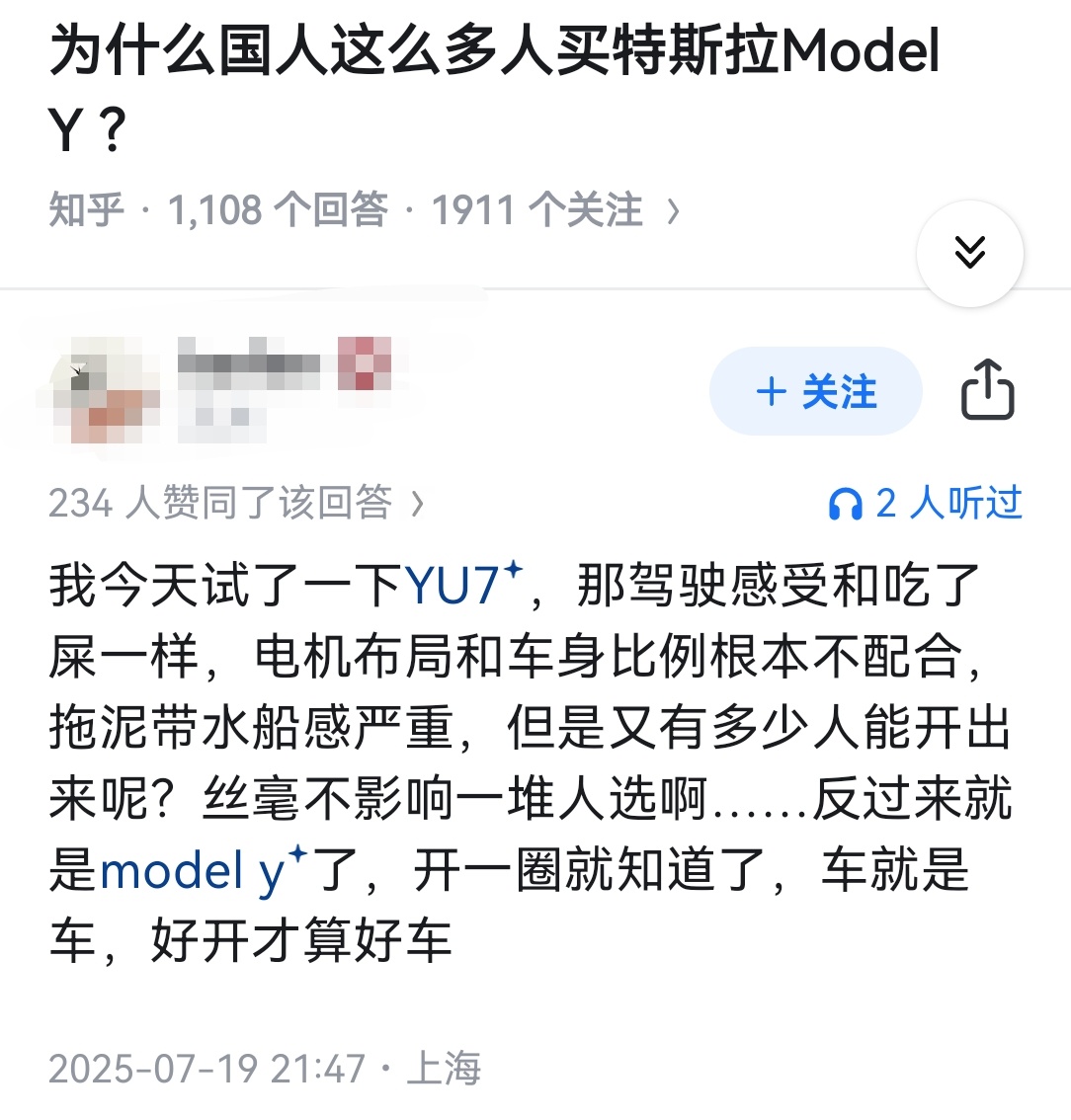Tap the pixelated user avatar
Viewport: 1071px width, 1120px height.
(100, 391)
